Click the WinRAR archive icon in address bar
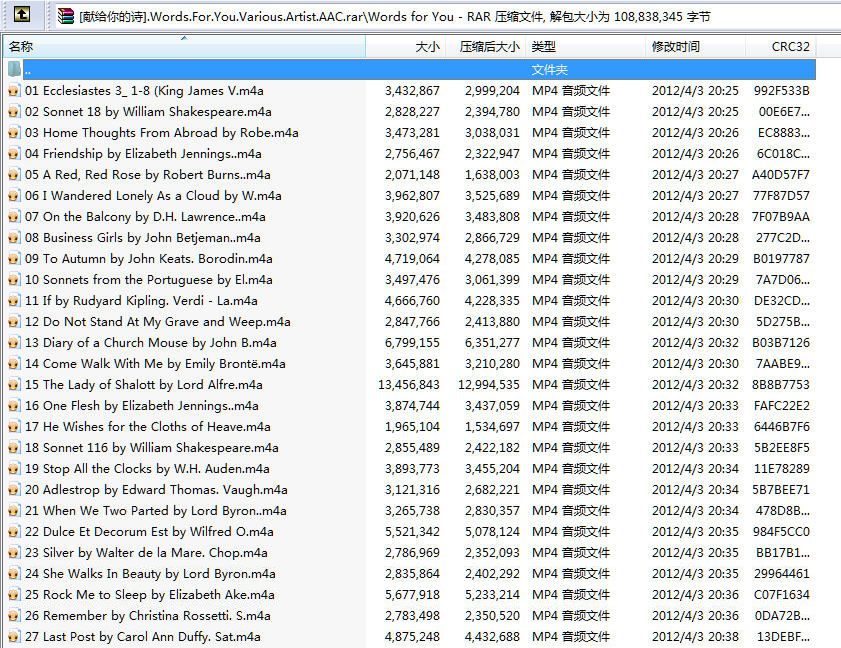Viewport: 841px width, 648px height. click(65, 16)
